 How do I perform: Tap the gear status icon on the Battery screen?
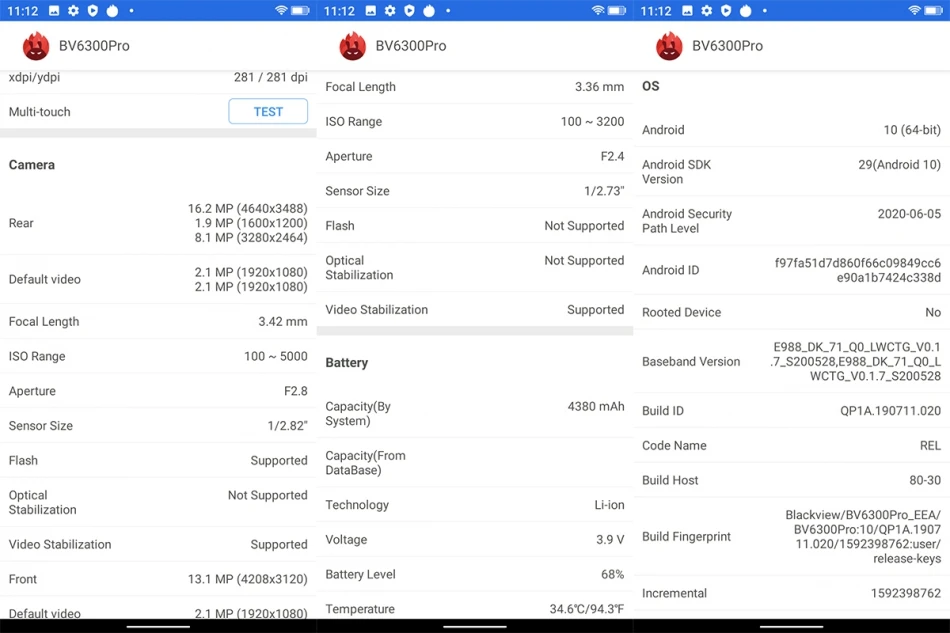(x=390, y=10)
